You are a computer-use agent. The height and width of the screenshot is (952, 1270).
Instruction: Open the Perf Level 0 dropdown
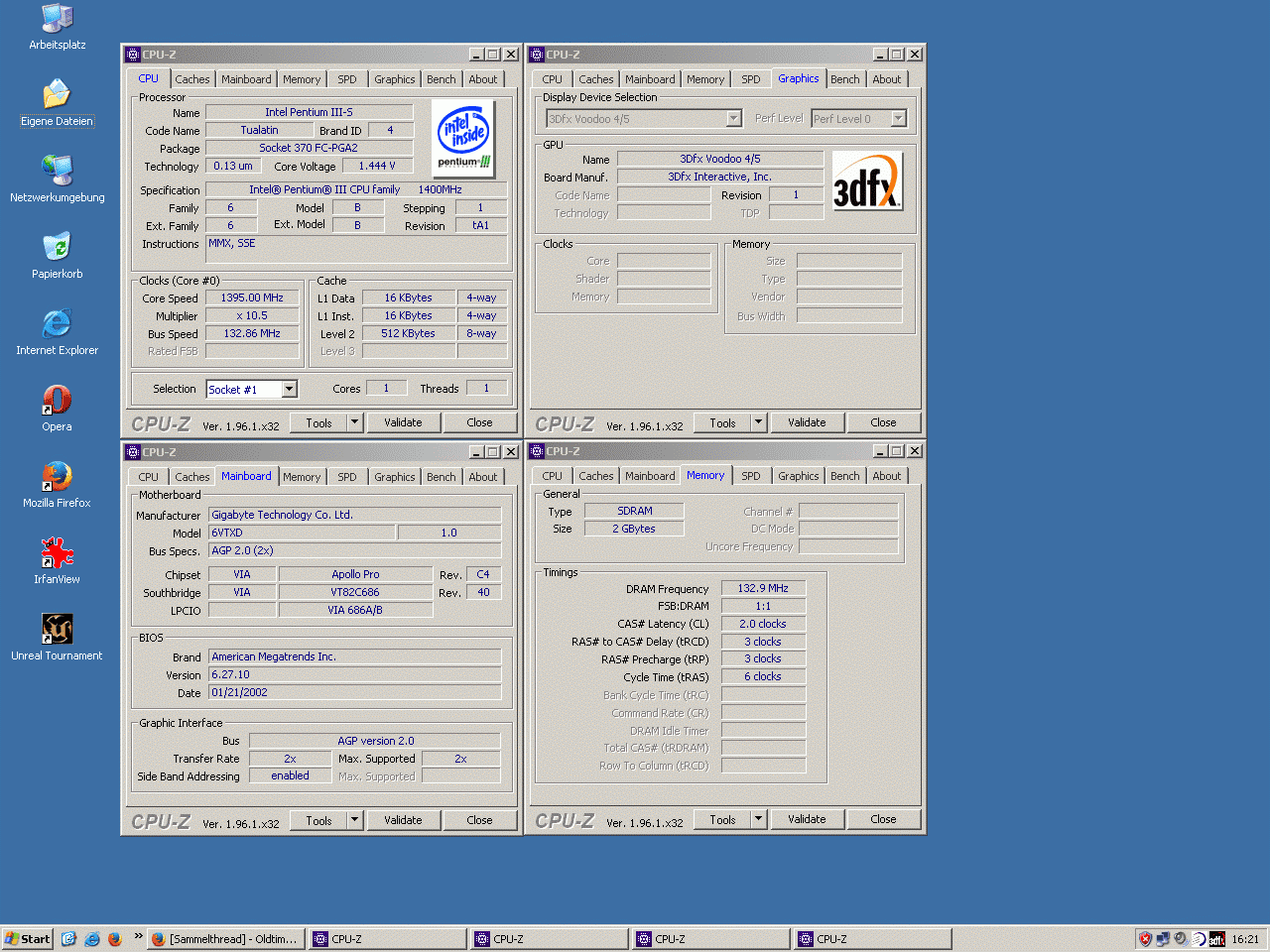(899, 119)
